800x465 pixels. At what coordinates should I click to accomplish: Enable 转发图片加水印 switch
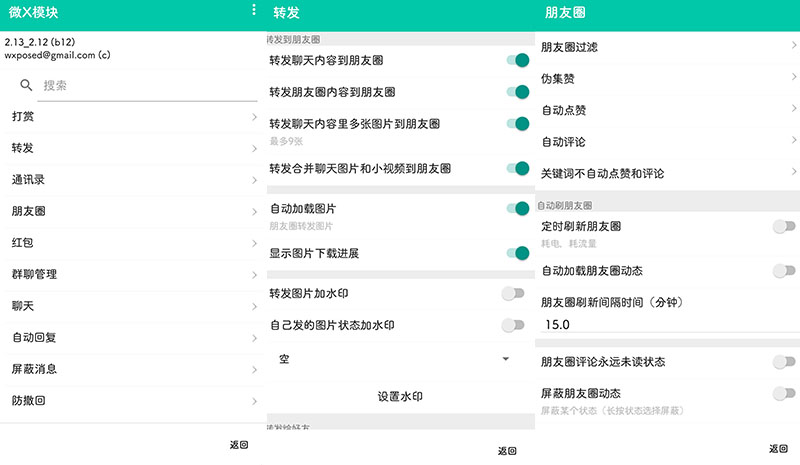pyautogui.click(x=512, y=293)
